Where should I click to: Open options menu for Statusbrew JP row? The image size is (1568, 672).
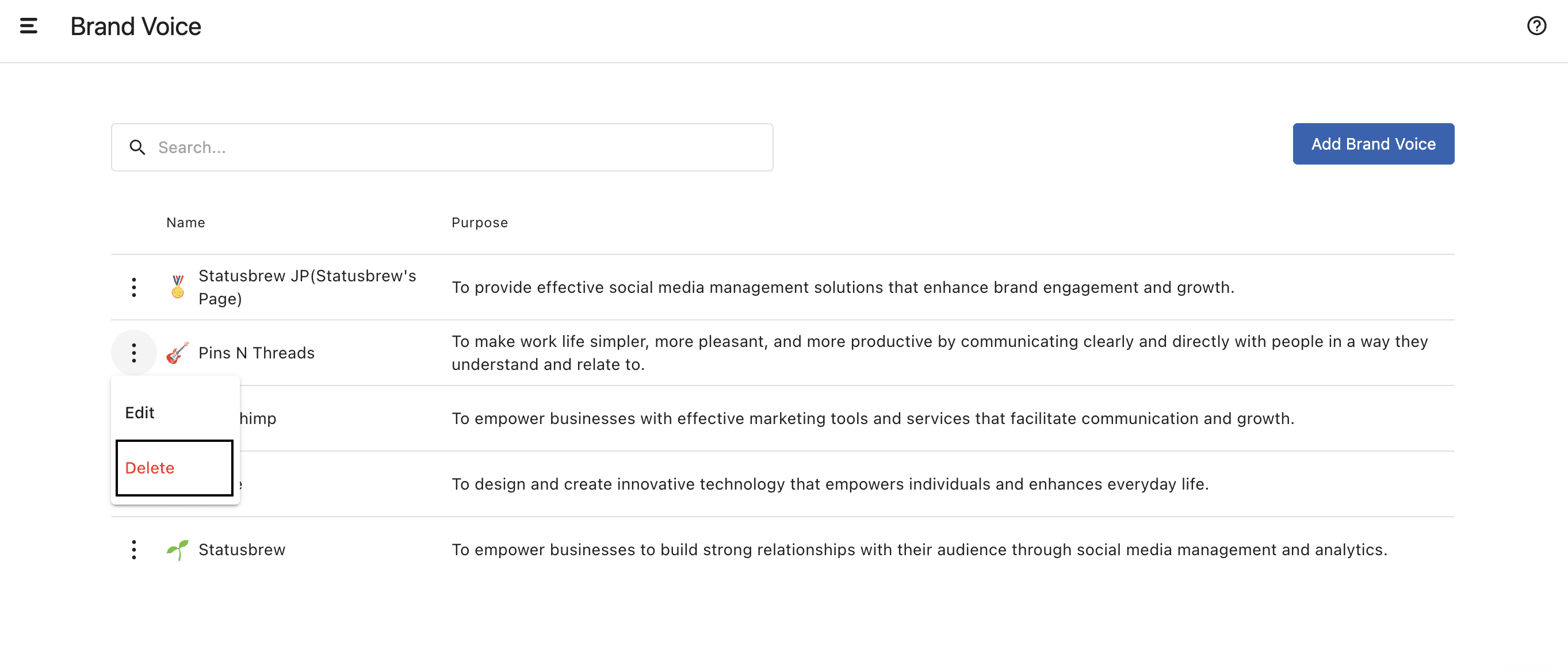coord(134,287)
